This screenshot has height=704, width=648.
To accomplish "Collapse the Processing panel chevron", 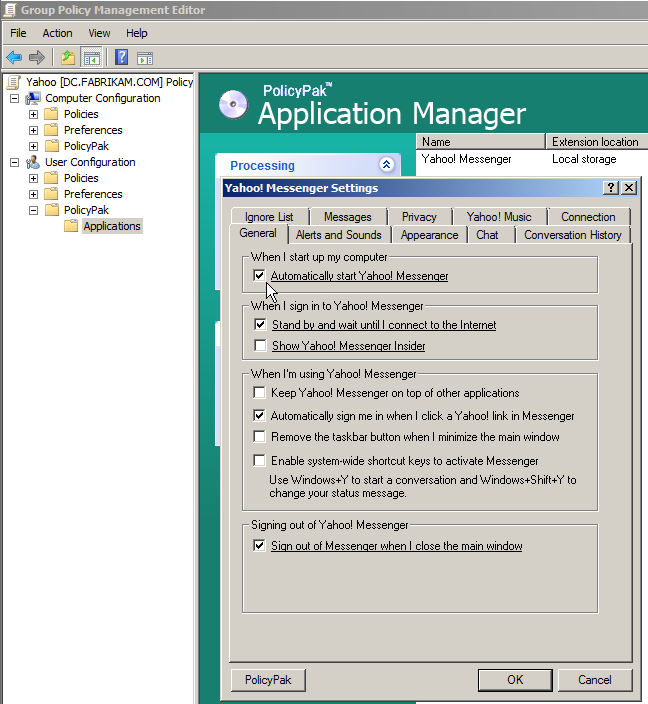I will [386, 165].
